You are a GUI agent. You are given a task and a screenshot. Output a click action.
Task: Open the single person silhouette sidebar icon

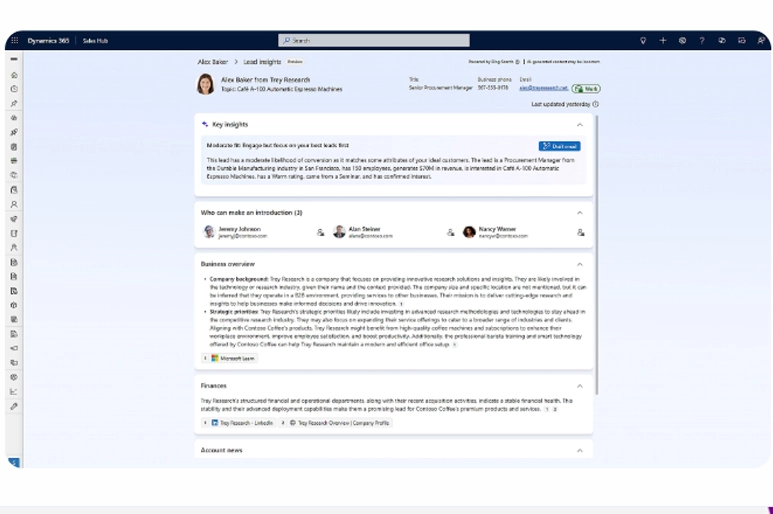point(14,204)
